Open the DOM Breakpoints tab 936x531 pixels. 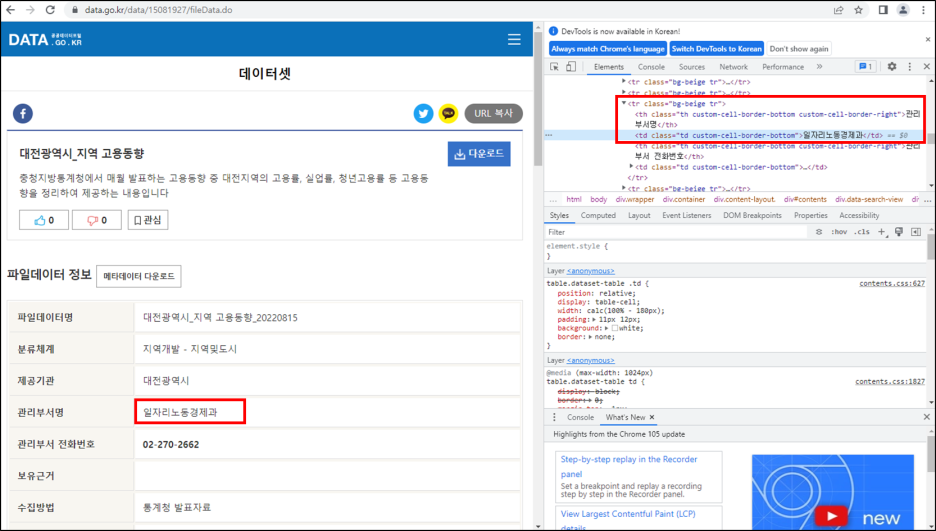click(x=752, y=215)
